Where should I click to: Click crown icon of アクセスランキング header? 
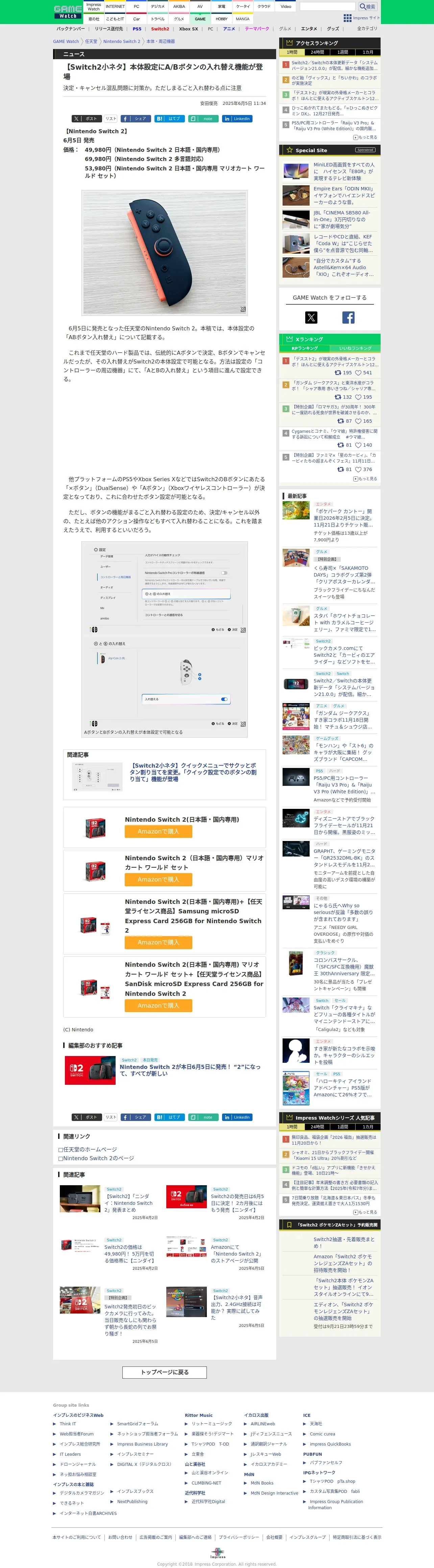[x=289, y=43]
